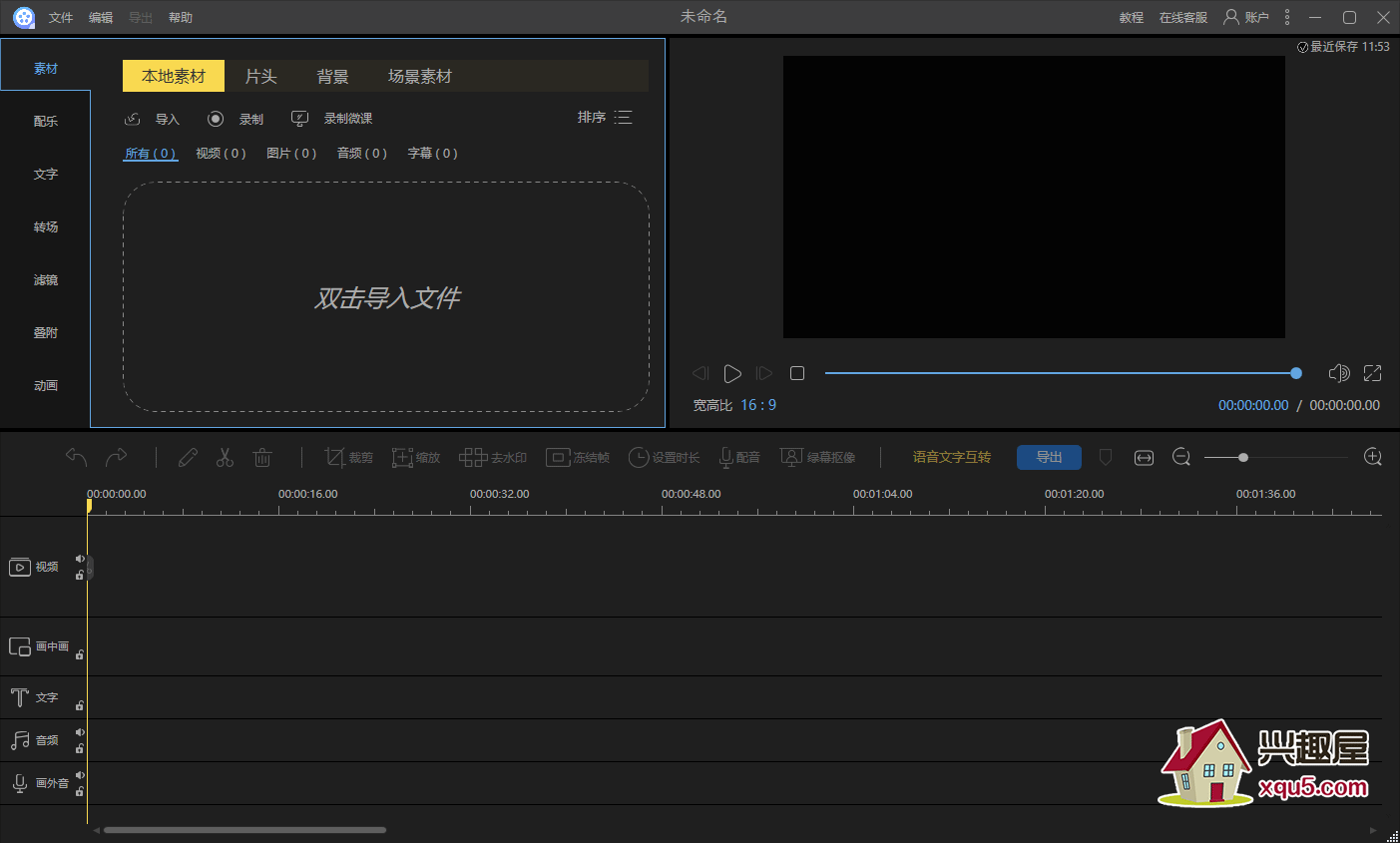
Task: Zoom in the timeline with plus magnifier
Action: click(x=1373, y=457)
